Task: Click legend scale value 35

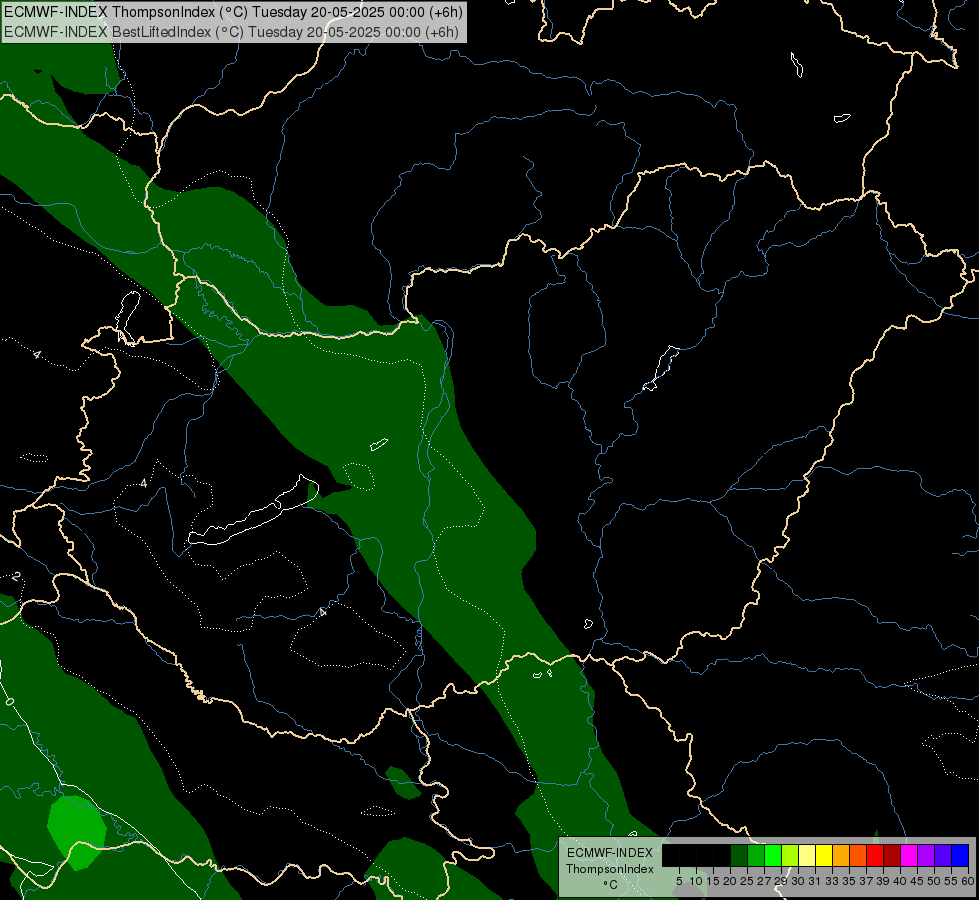Action: 849,881
